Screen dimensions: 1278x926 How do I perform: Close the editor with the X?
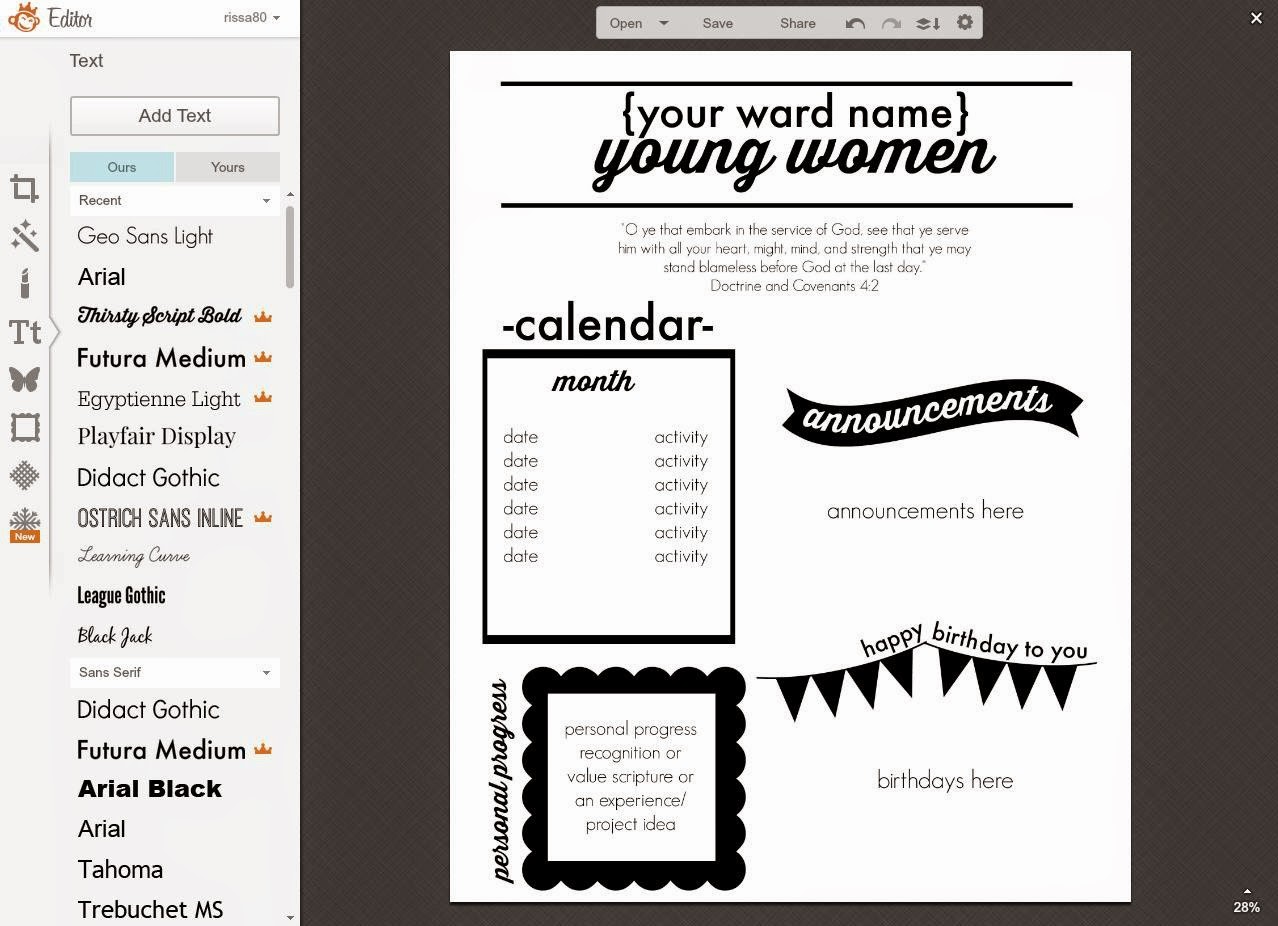(x=1256, y=18)
